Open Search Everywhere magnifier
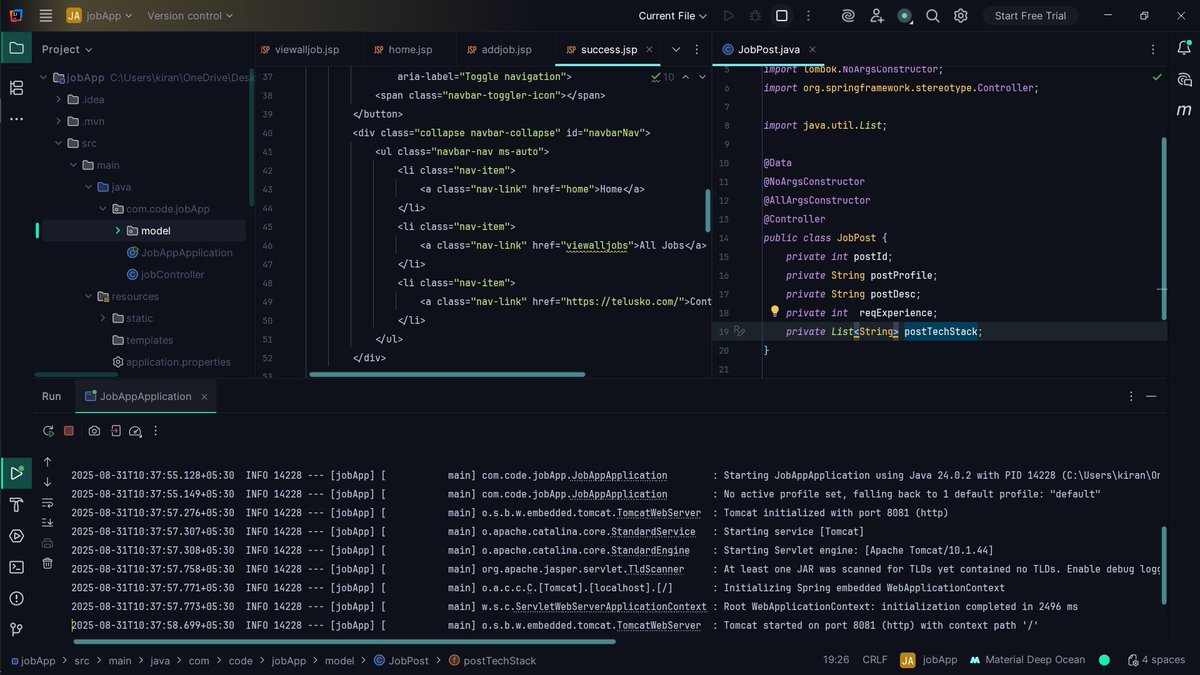The image size is (1200, 675). point(933,16)
